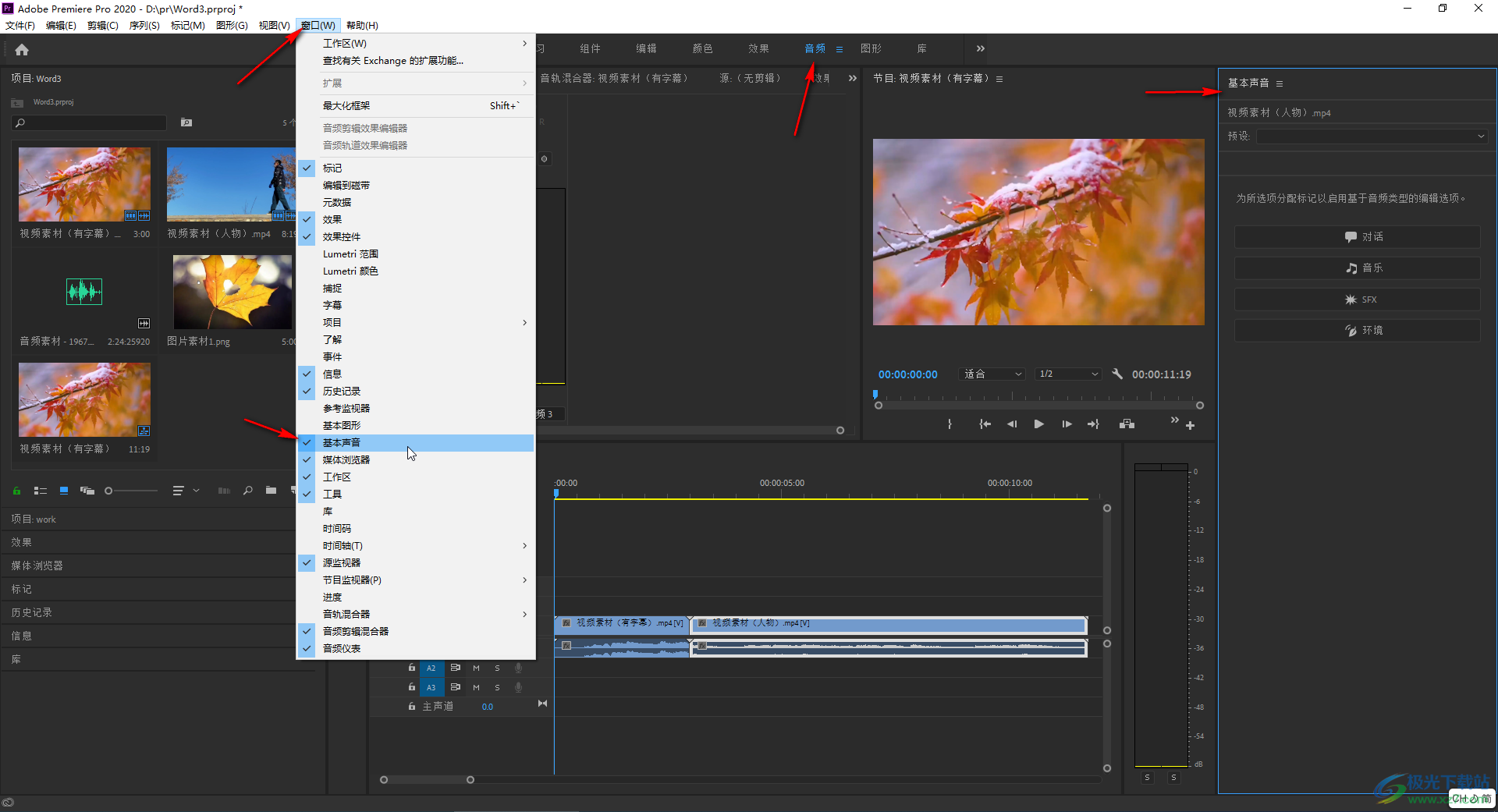Open the button editor plus icon

[1190, 426]
